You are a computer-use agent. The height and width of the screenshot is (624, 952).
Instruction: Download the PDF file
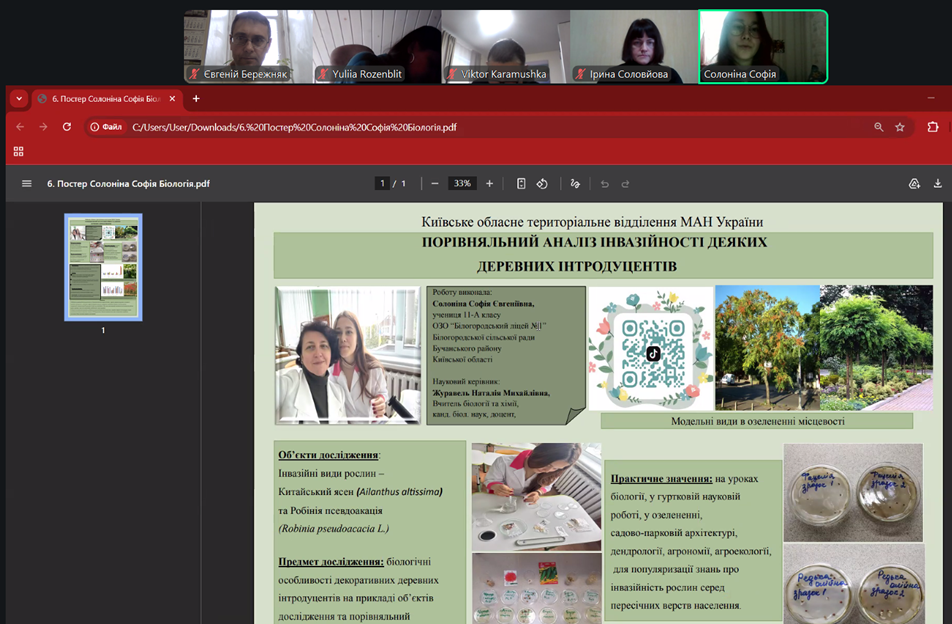click(x=938, y=184)
